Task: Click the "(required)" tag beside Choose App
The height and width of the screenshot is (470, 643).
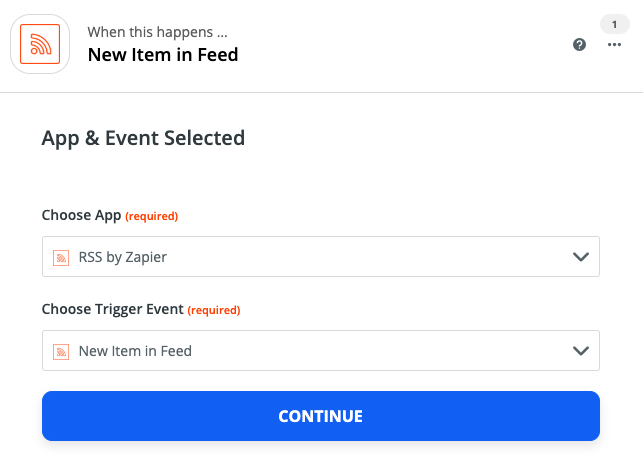Action: (x=152, y=216)
